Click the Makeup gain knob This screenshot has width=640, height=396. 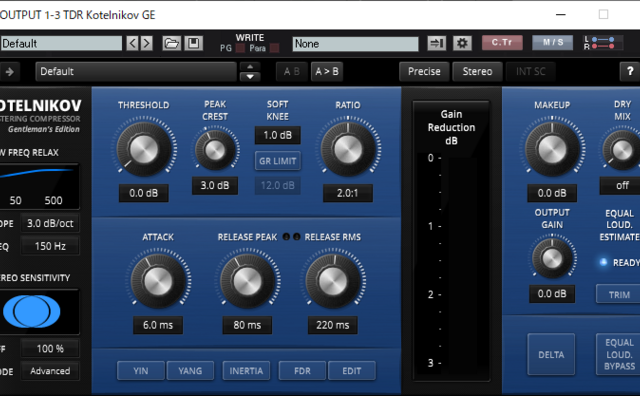[552, 149]
